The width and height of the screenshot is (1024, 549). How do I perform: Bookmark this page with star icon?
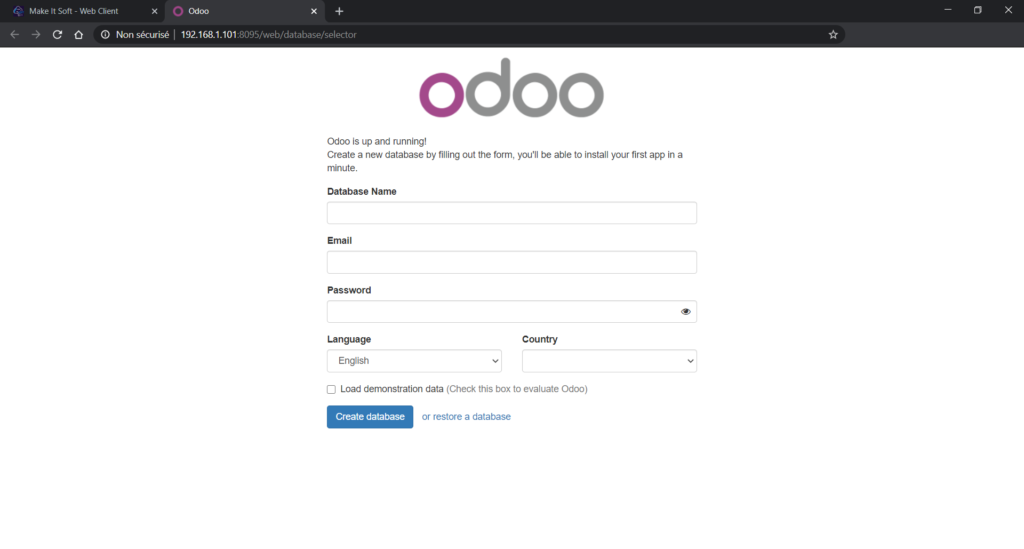coord(833,35)
